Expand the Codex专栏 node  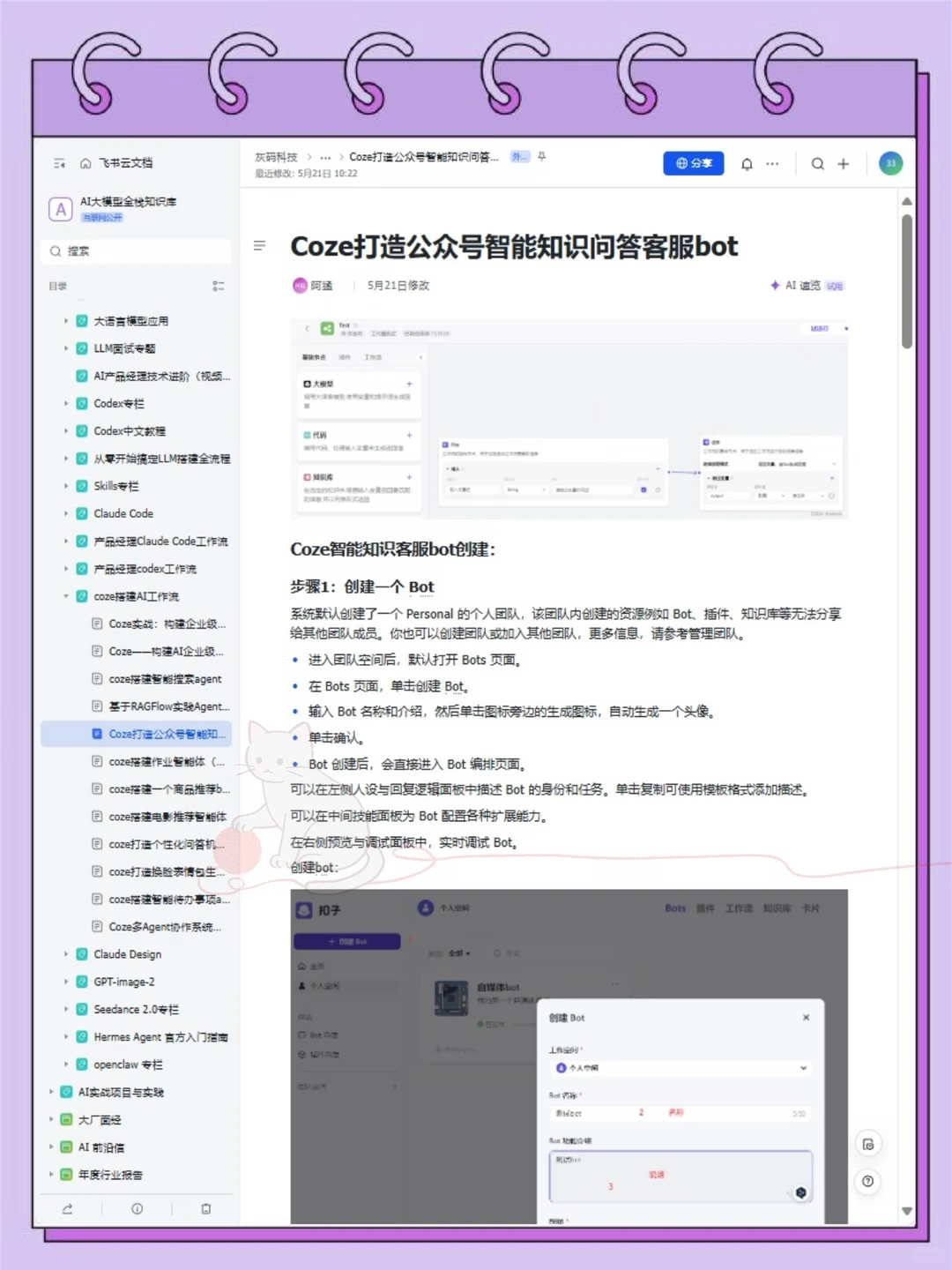click(65, 403)
